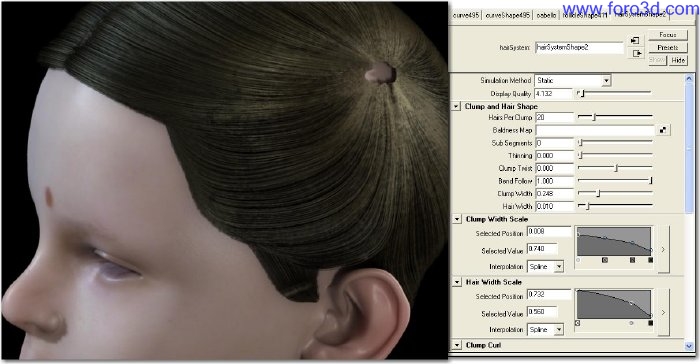
Task: Click the Focus button
Action: (668, 34)
